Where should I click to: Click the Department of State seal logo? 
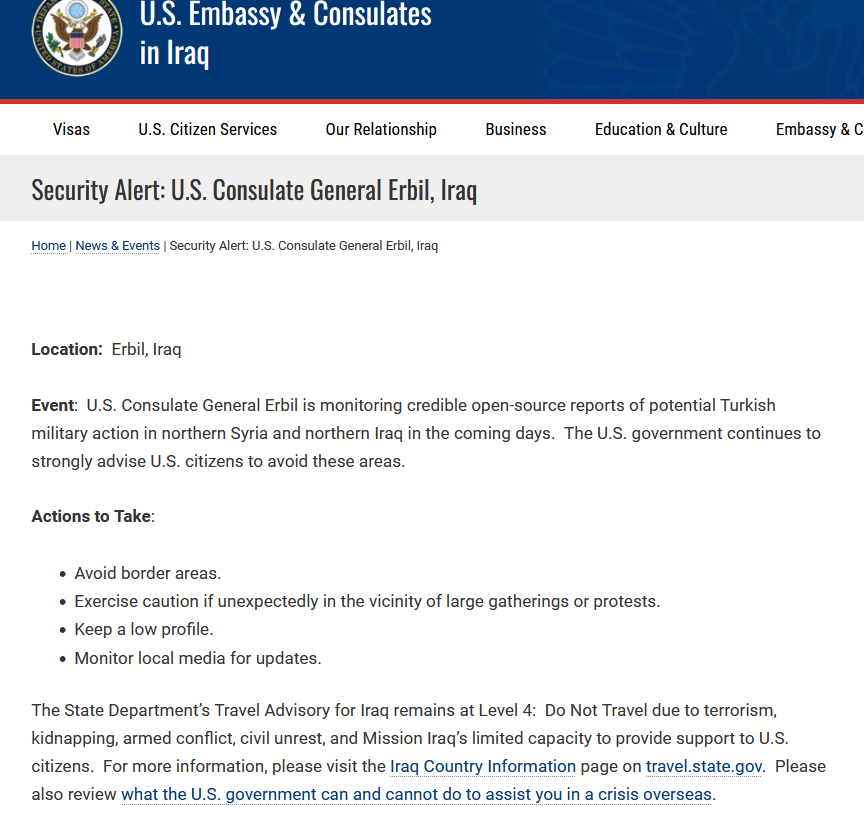tap(77, 34)
